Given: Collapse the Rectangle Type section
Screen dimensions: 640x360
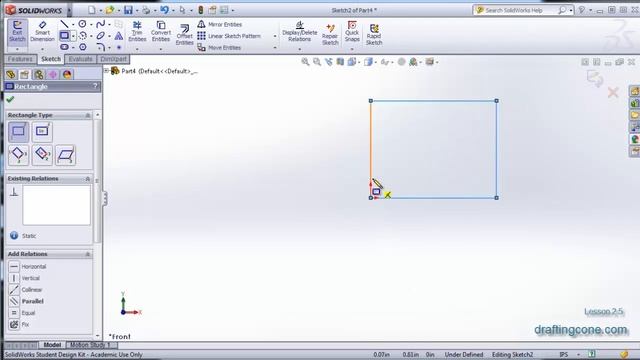Looking at the screenshot, I should 88,116.
